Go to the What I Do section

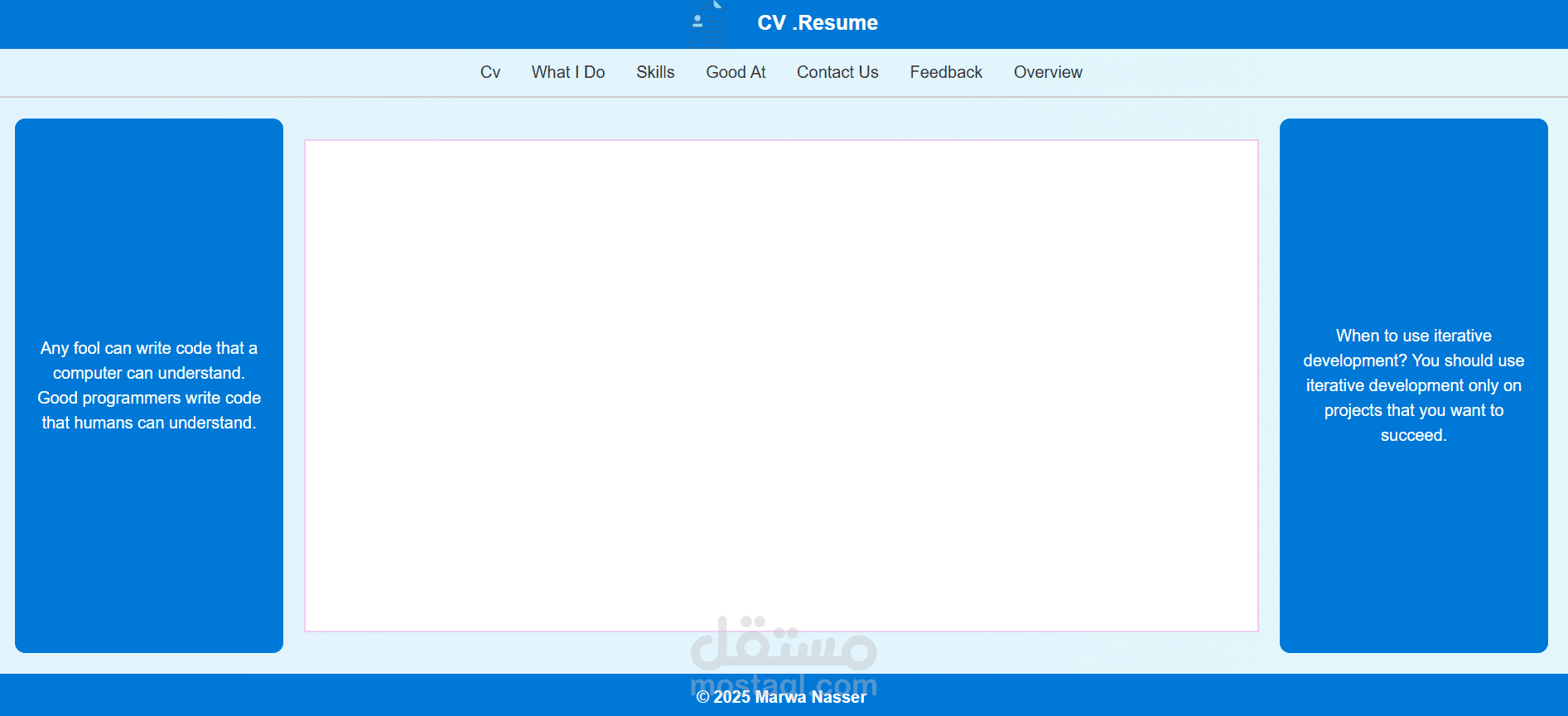[x=568, y=72]
